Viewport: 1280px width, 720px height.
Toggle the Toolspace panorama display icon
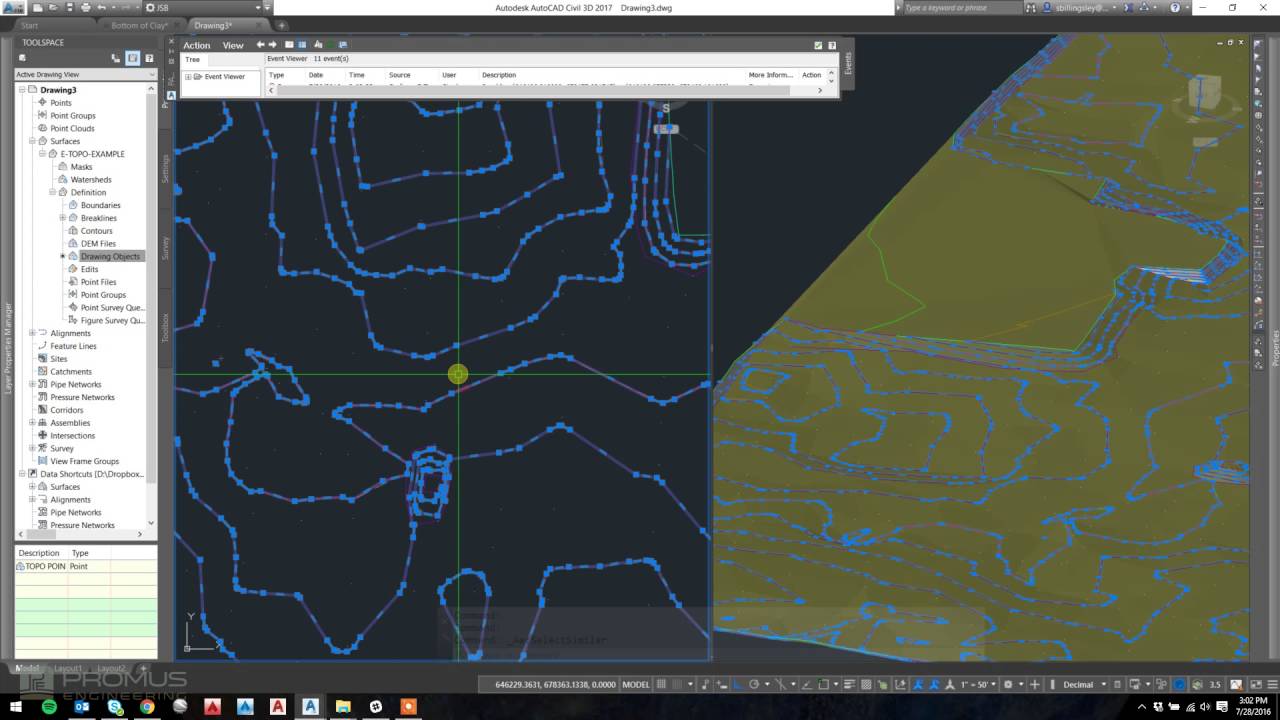132,58
